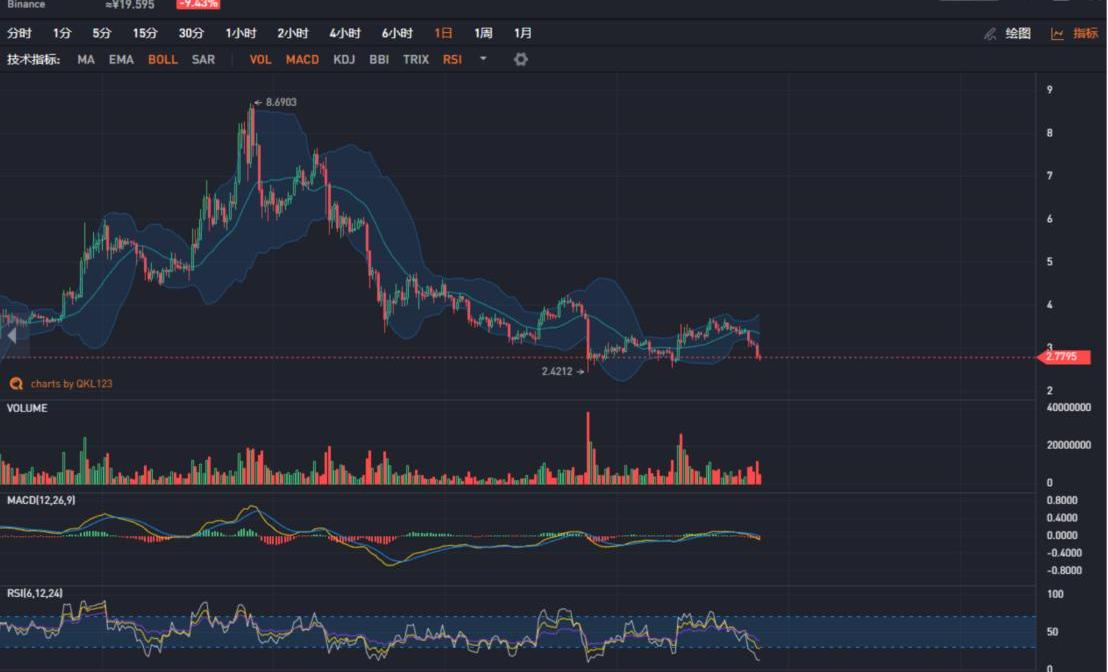Viewport: 1108px width, 672px height.
Task: Click the 绘图 drawing tool pencil icon
Action: point(990,34)
